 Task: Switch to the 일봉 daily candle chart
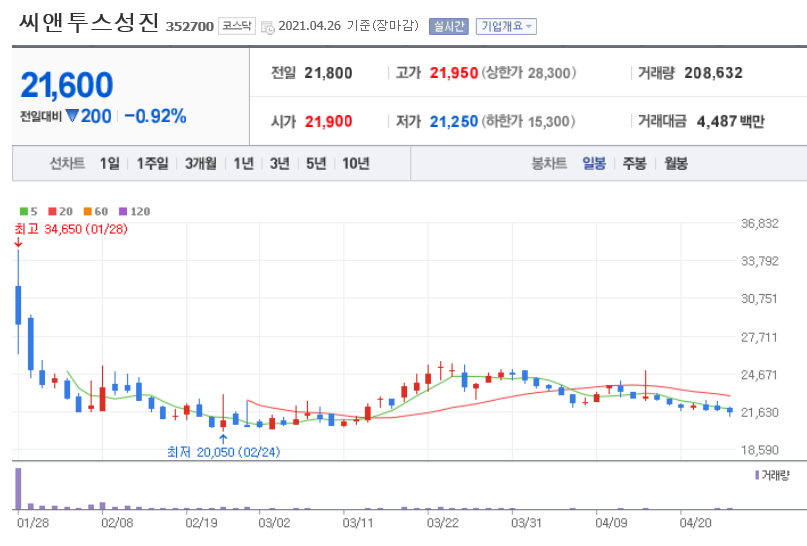point(594,164)
